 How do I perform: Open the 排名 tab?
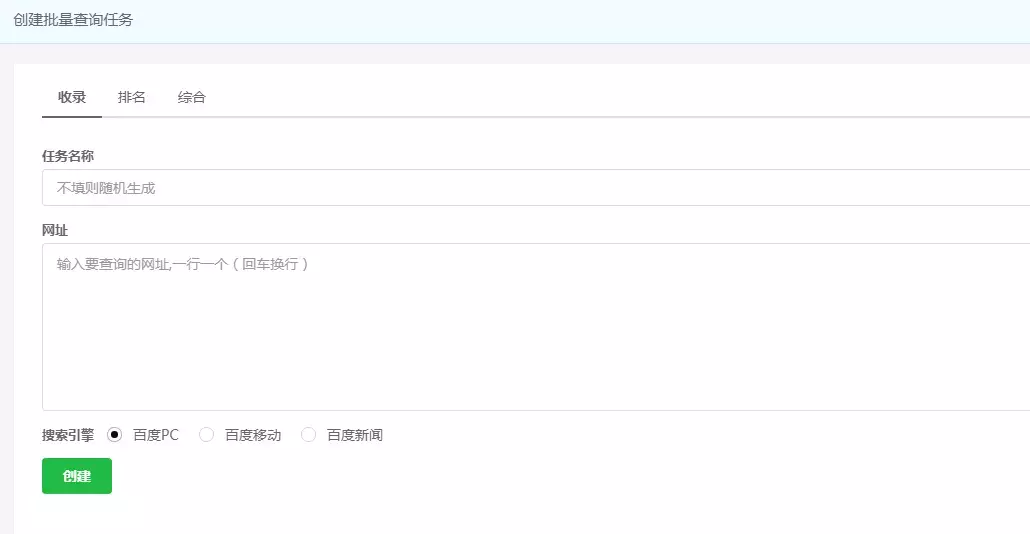[131, 97]
